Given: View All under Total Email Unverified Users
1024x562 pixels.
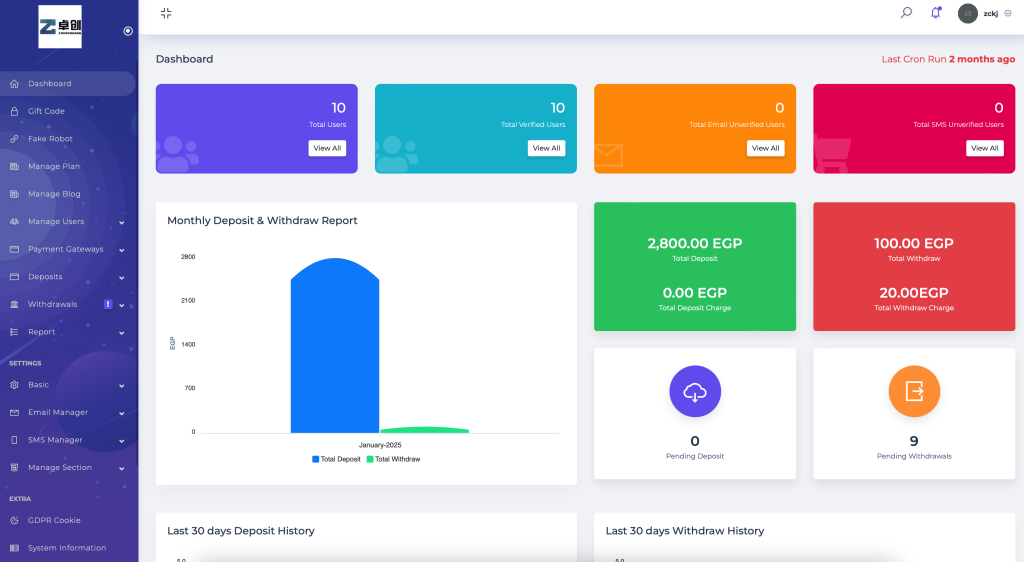Looking at the screenshot, I should [765, 148].
